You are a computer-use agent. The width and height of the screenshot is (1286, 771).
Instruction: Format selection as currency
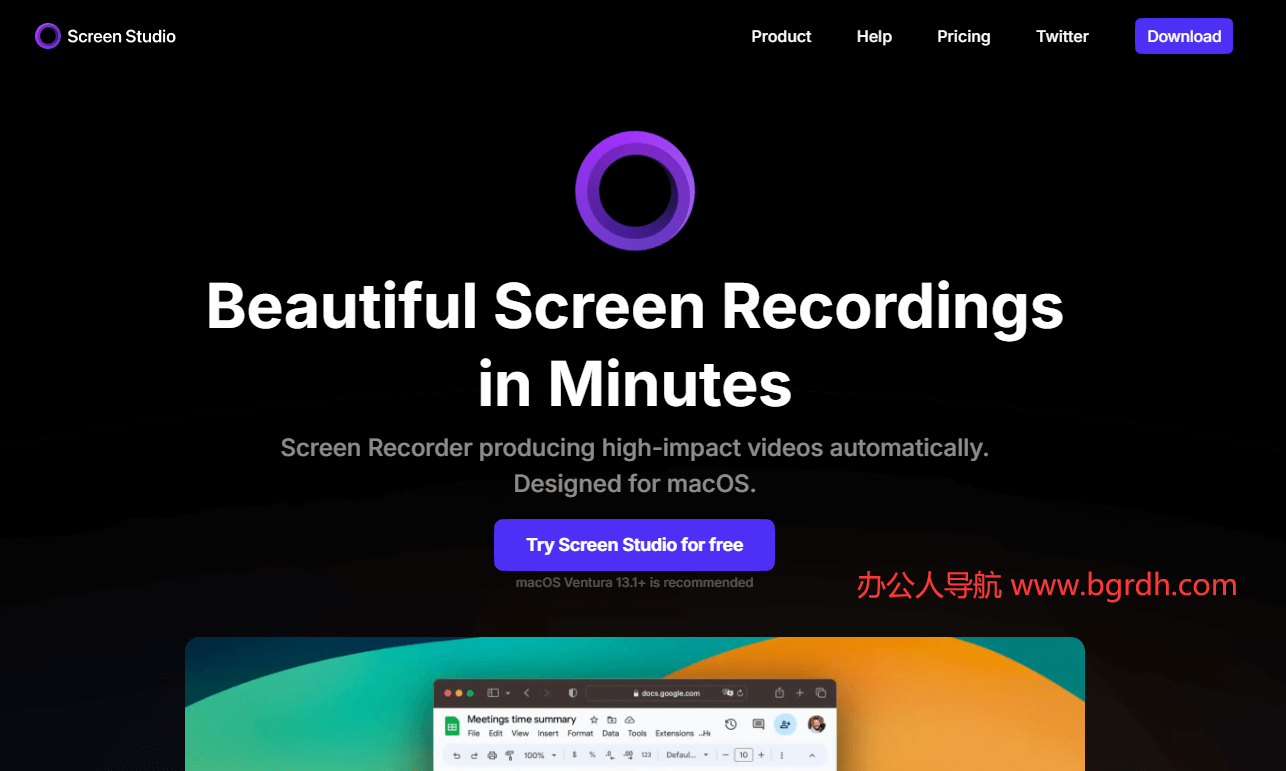[574, 755]
